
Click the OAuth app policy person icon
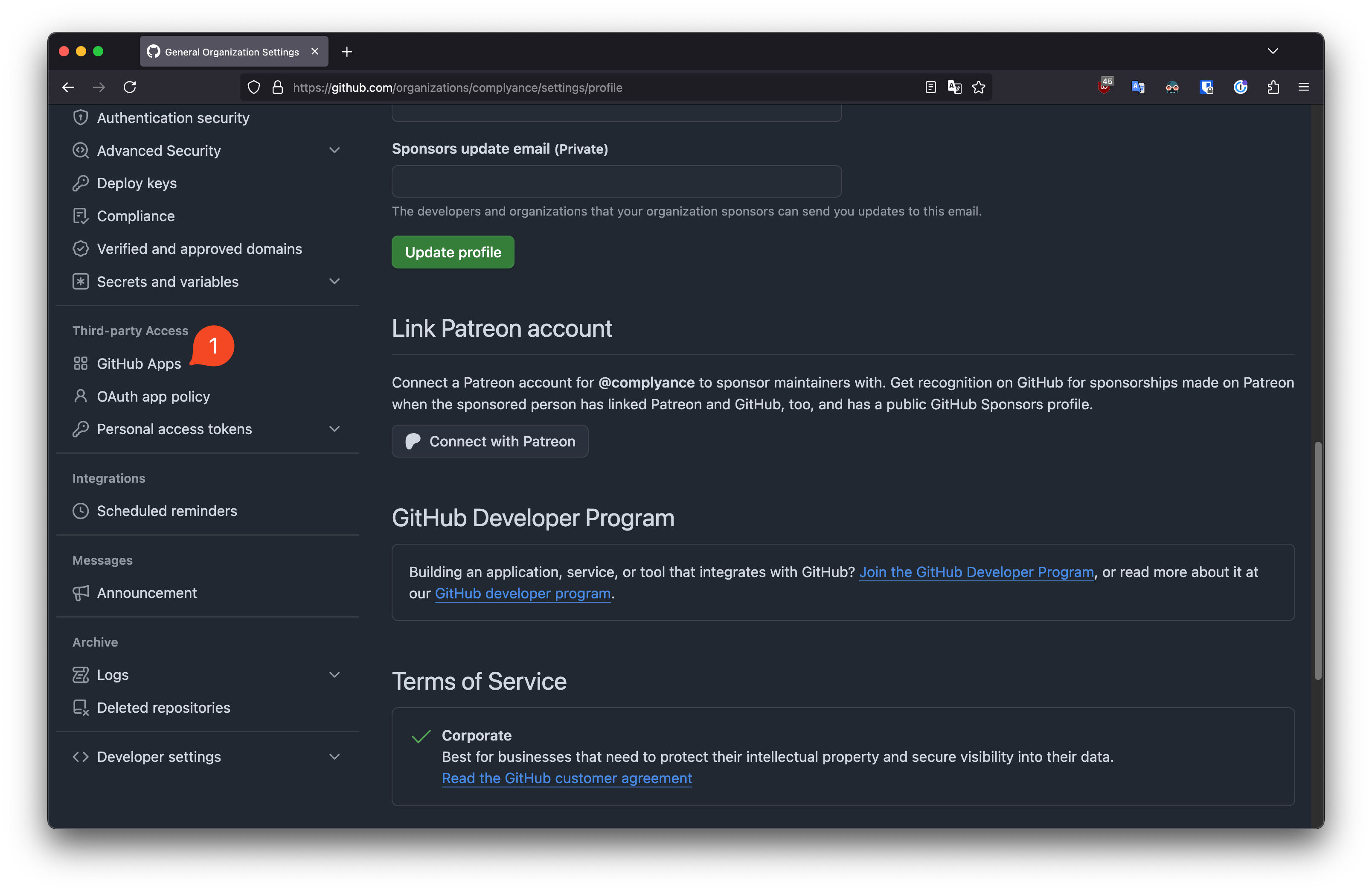pos(81,396)
